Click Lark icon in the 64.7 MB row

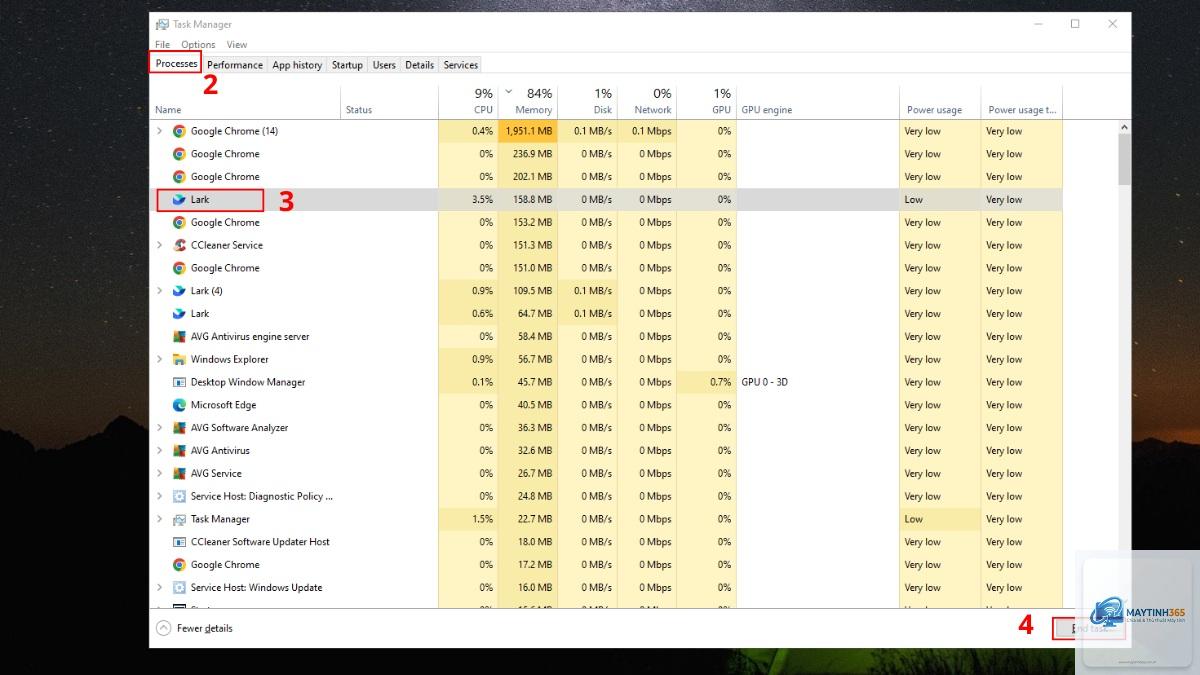pos(179,313)
